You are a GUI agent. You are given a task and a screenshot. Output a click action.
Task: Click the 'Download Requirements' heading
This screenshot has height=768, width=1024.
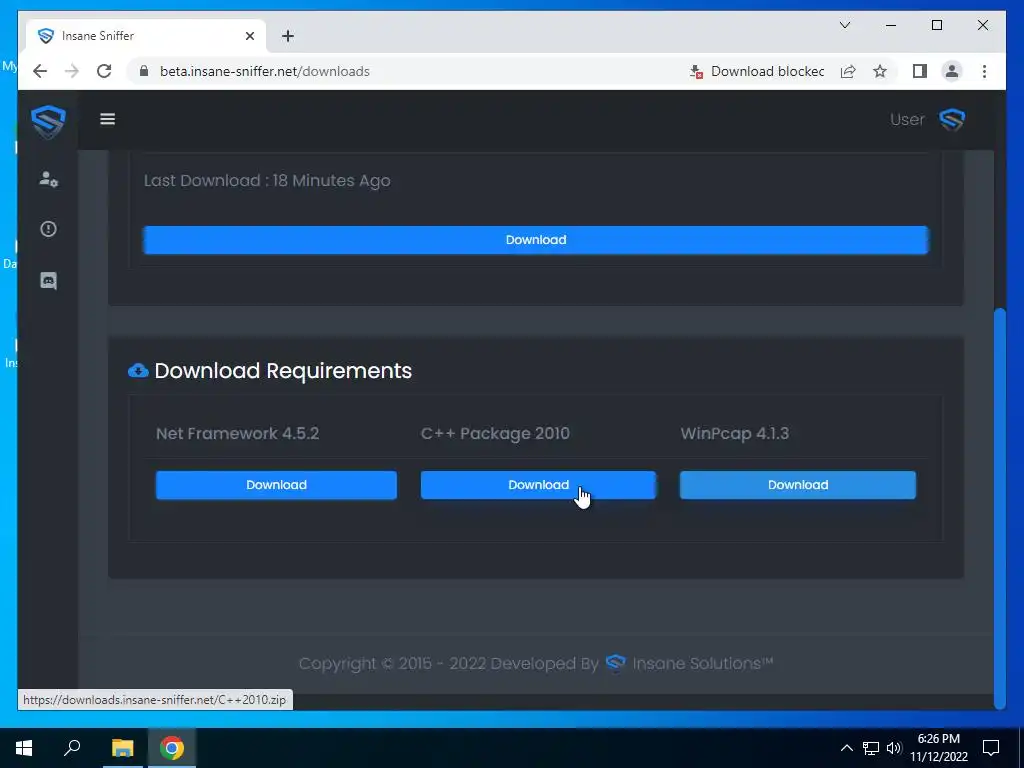click(283, 371)
